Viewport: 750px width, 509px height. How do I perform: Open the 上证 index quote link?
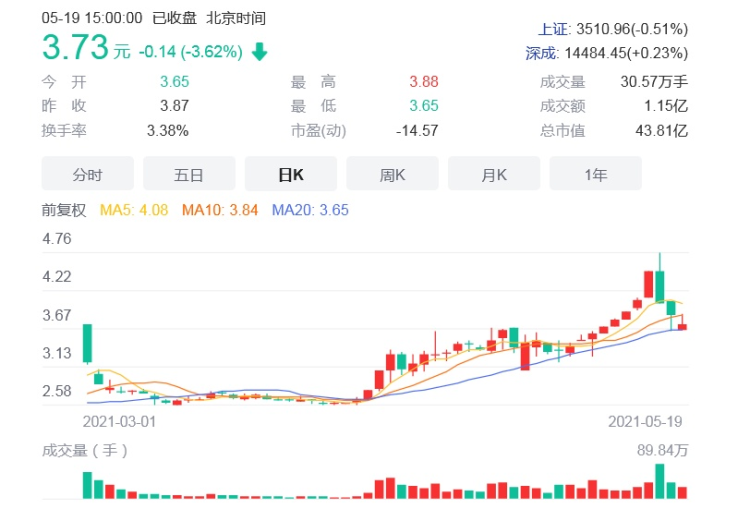pyautogui.click(x=548, y=29)
